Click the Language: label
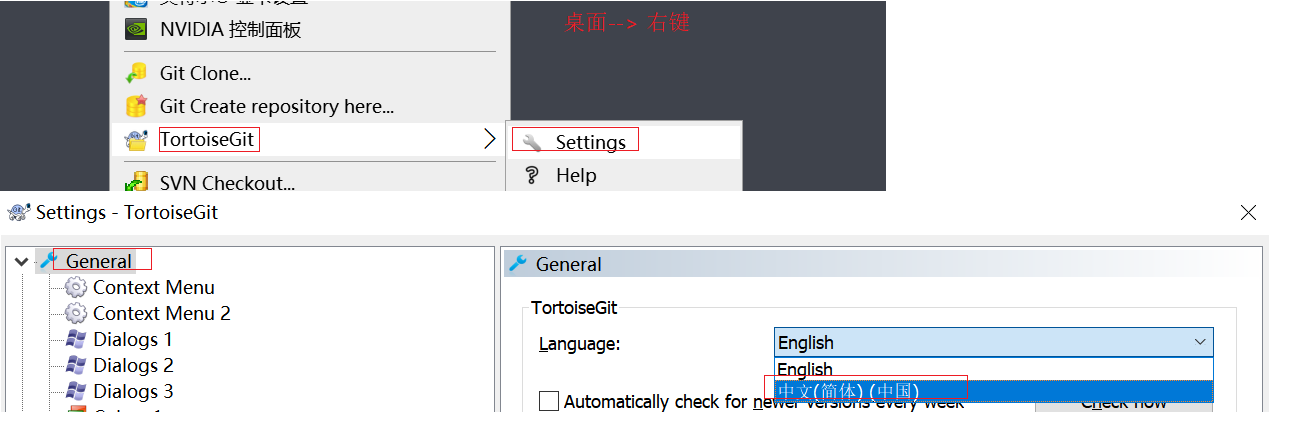 click(x=580, y=344)
